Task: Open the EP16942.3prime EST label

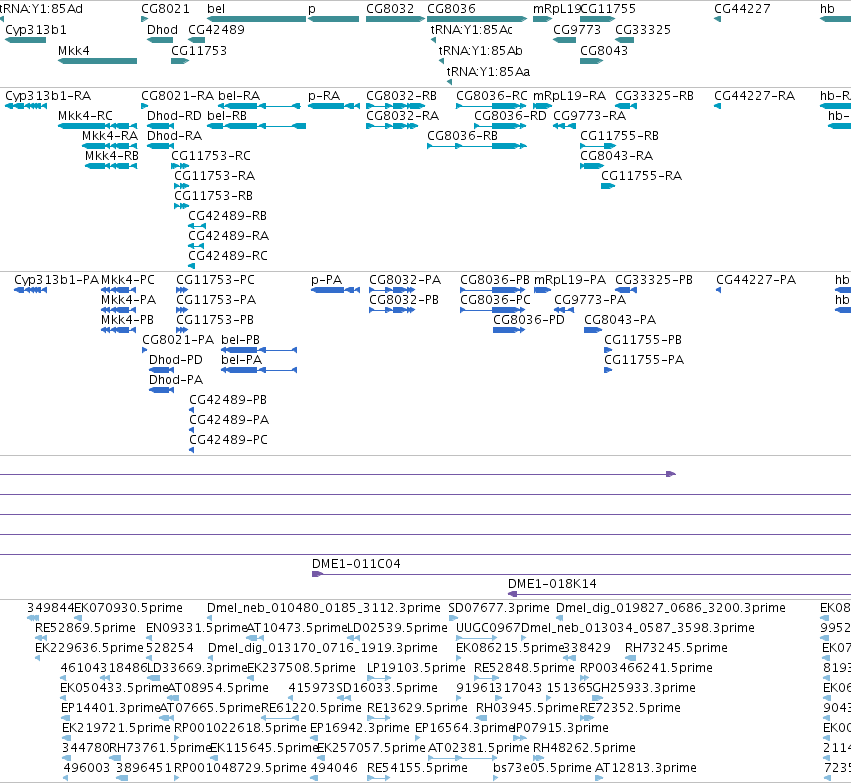Action: coord(359,728)
